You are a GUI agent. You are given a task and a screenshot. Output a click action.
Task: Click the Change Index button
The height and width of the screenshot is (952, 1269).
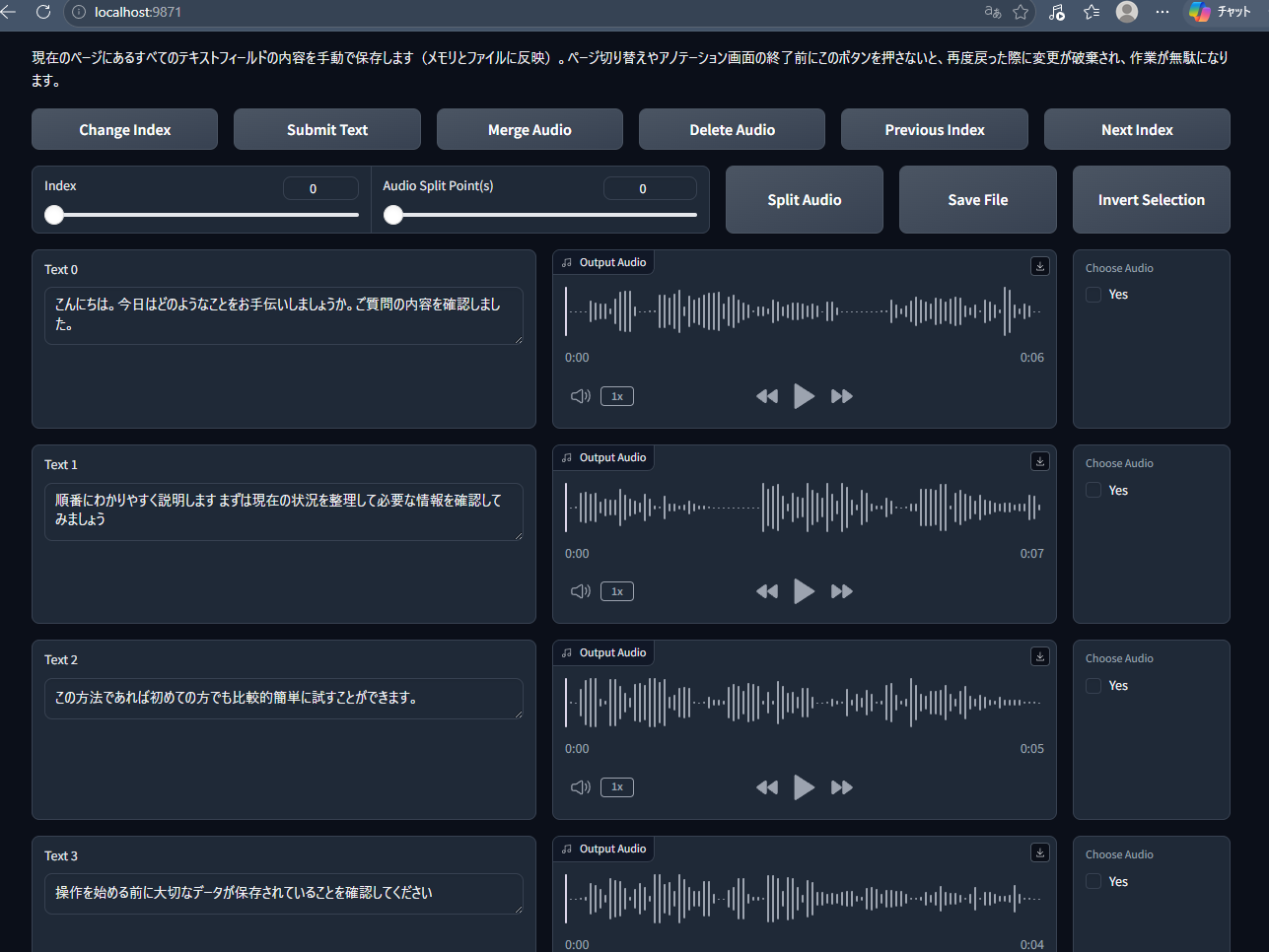[x=124, y=129]
